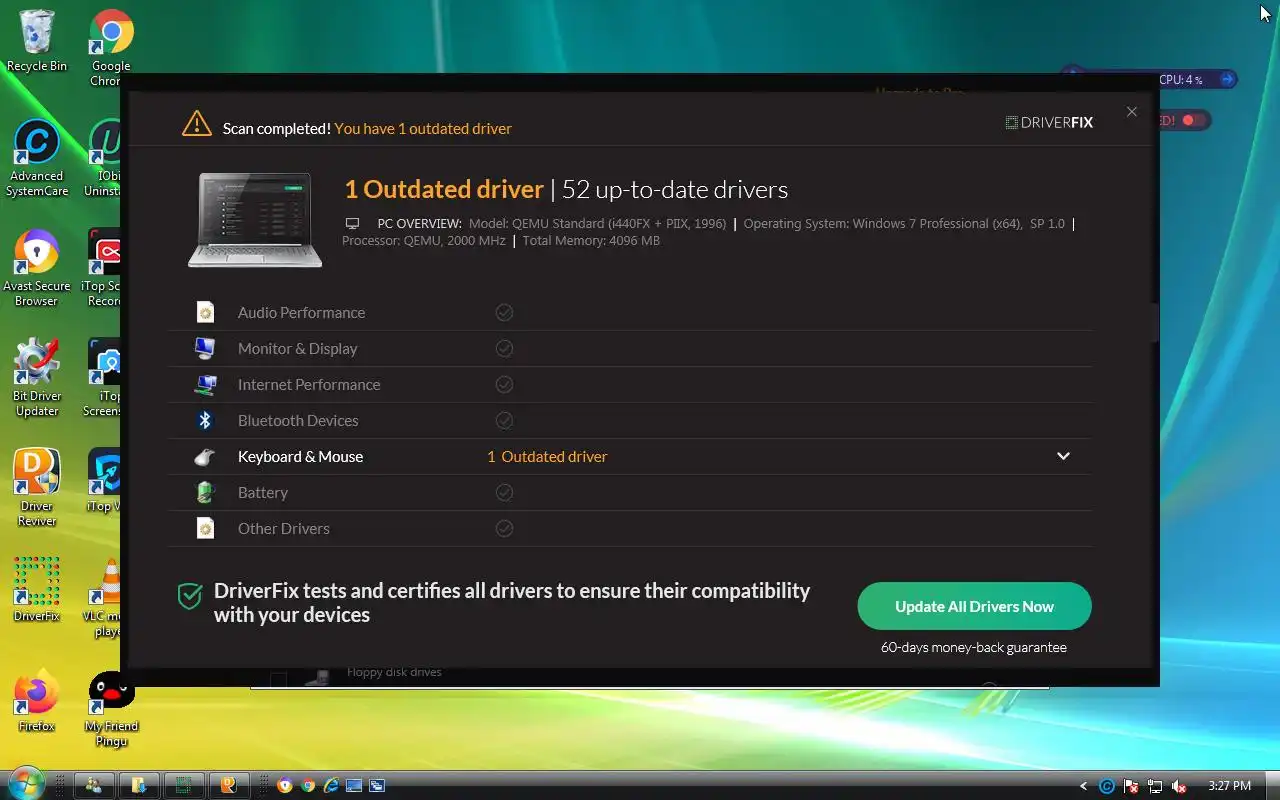Open My Friend Pingu desktop shortcut

tap(111, 709)
